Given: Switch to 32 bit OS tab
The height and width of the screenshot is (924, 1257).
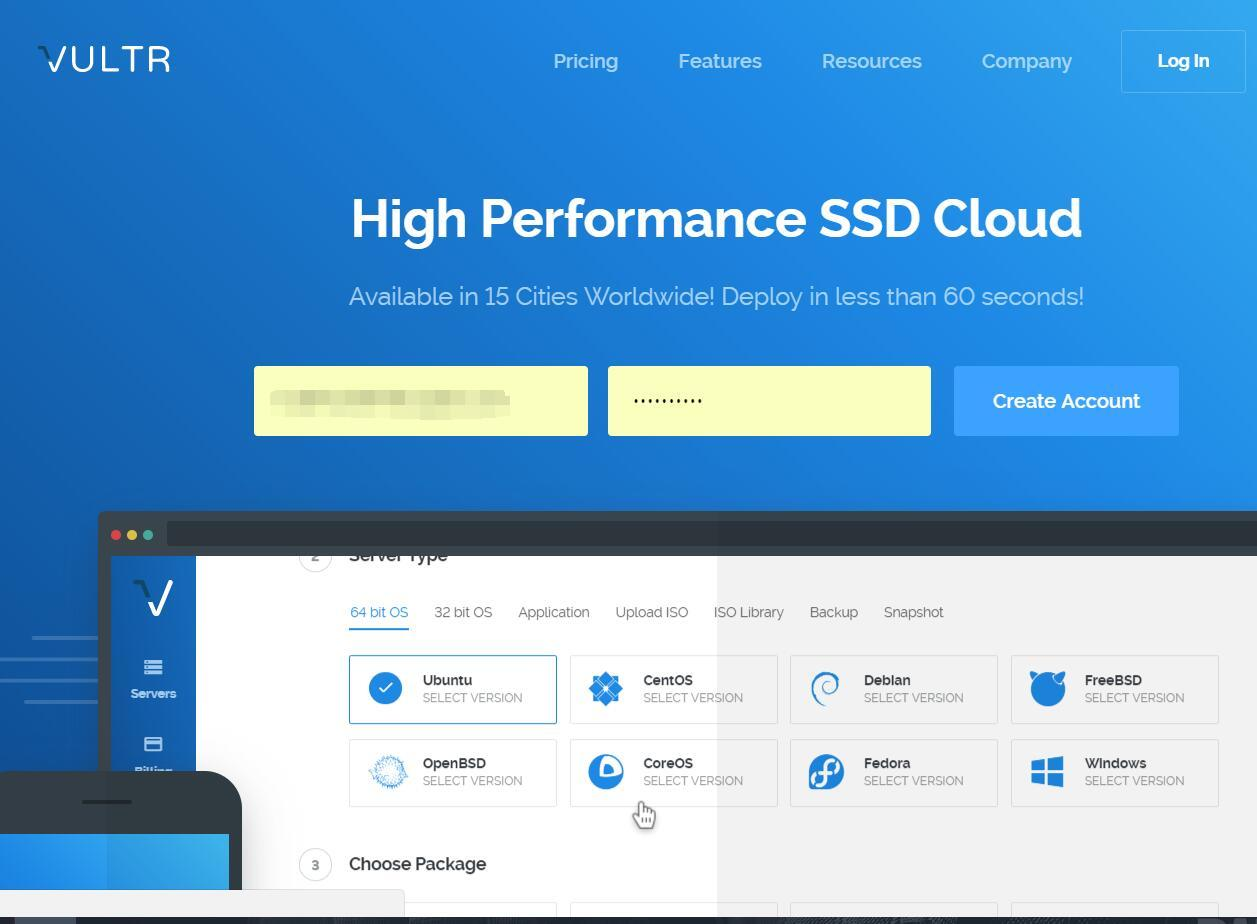Looking at the screenshot, I should point(463,612).
